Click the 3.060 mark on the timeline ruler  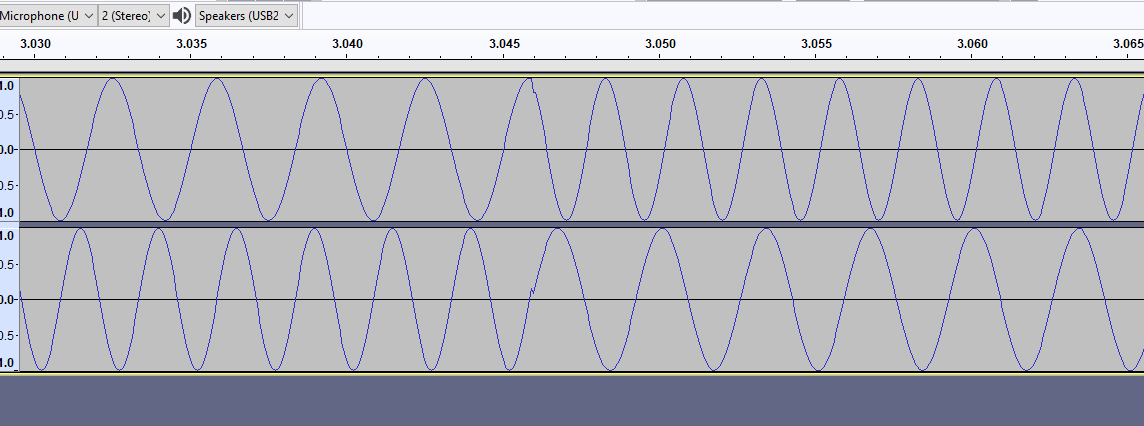click(x=973, y=44)
